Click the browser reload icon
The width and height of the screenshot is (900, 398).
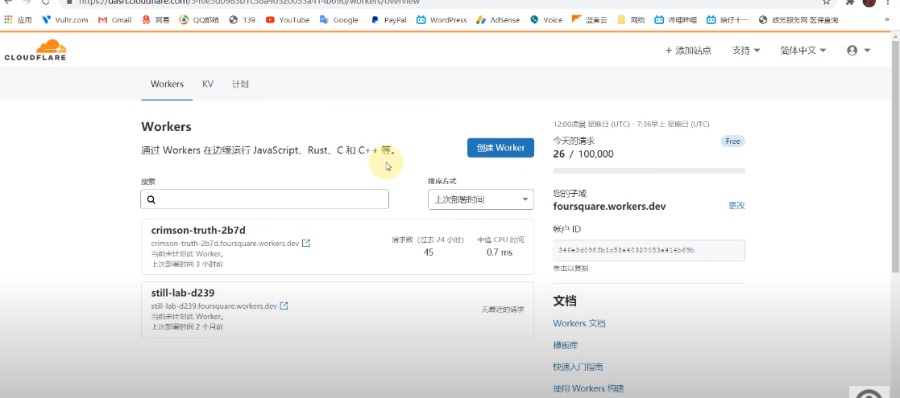[x=46, y=2]
